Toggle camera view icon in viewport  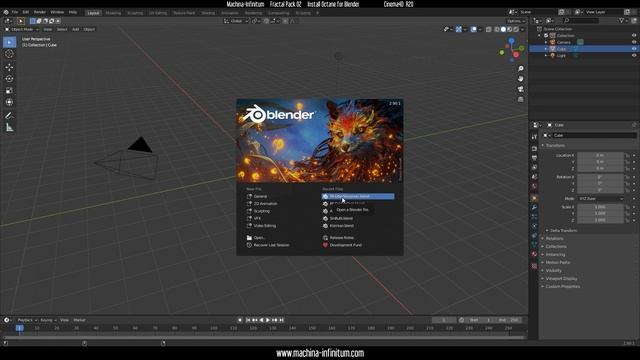click(x=520, y=89)
